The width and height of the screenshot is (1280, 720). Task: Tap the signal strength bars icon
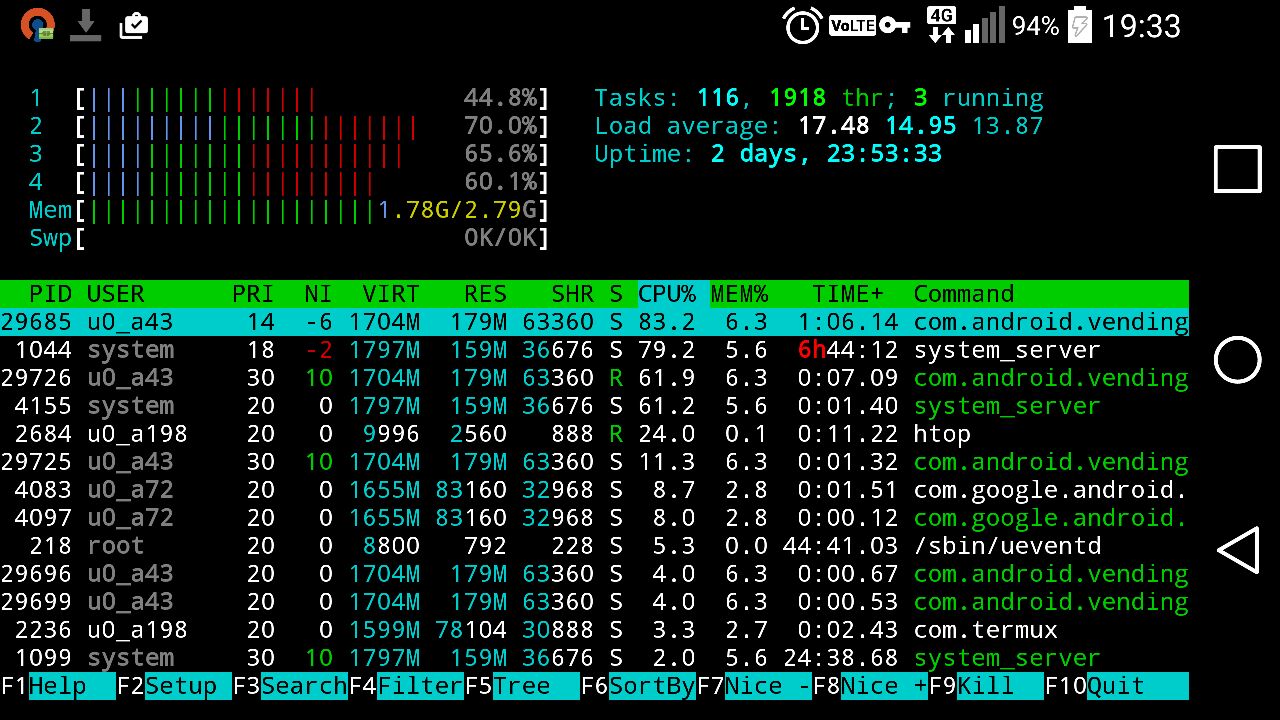click(x=985, y=26)
